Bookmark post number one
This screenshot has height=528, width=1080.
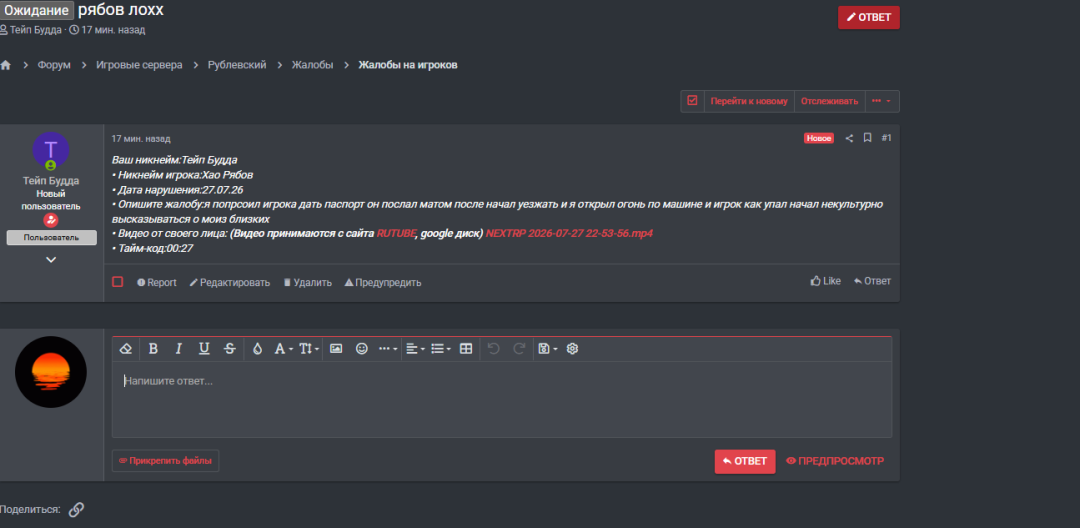tap(868, 138)
